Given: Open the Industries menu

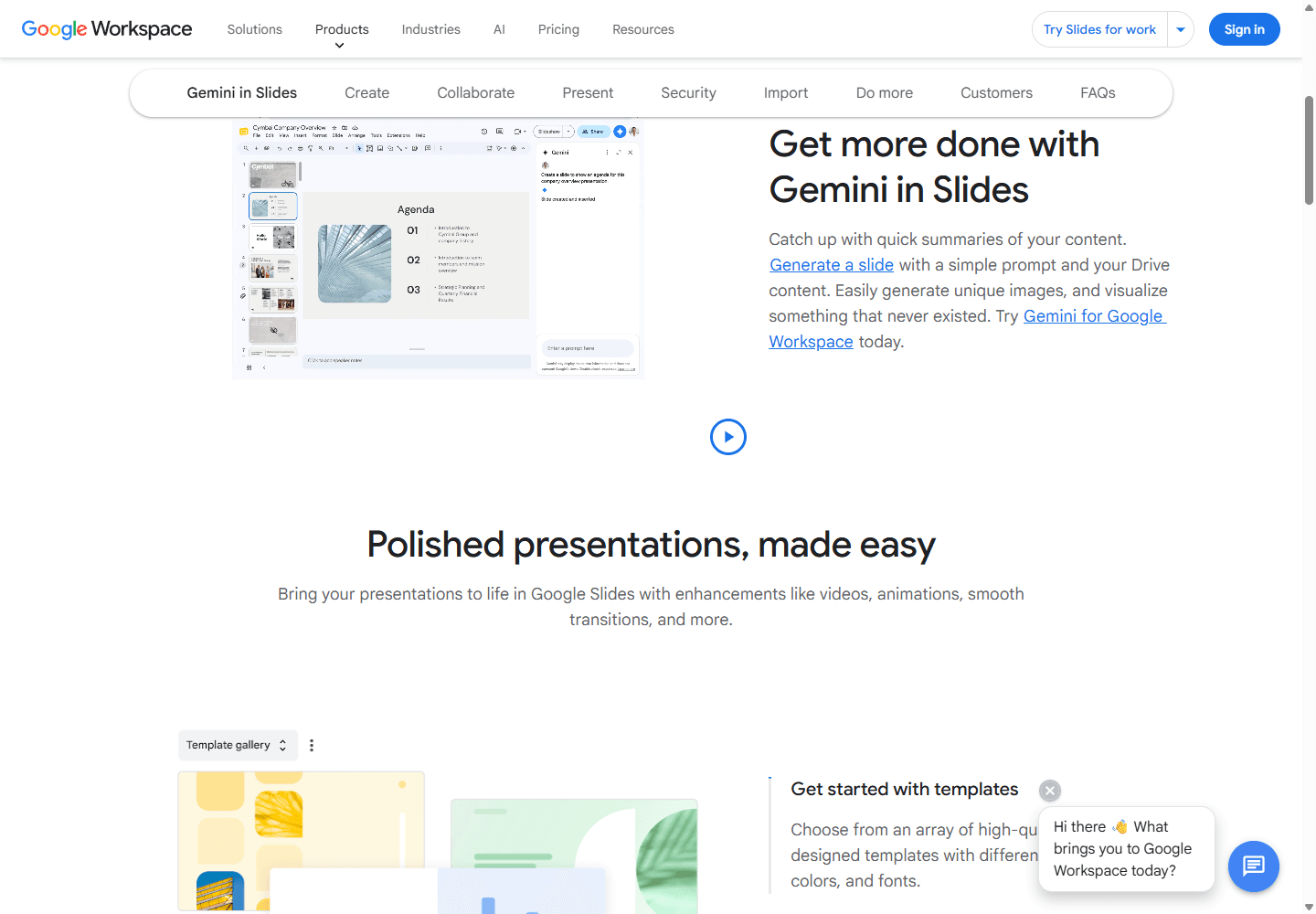Looking at the screenshot, I should (431, 29).
